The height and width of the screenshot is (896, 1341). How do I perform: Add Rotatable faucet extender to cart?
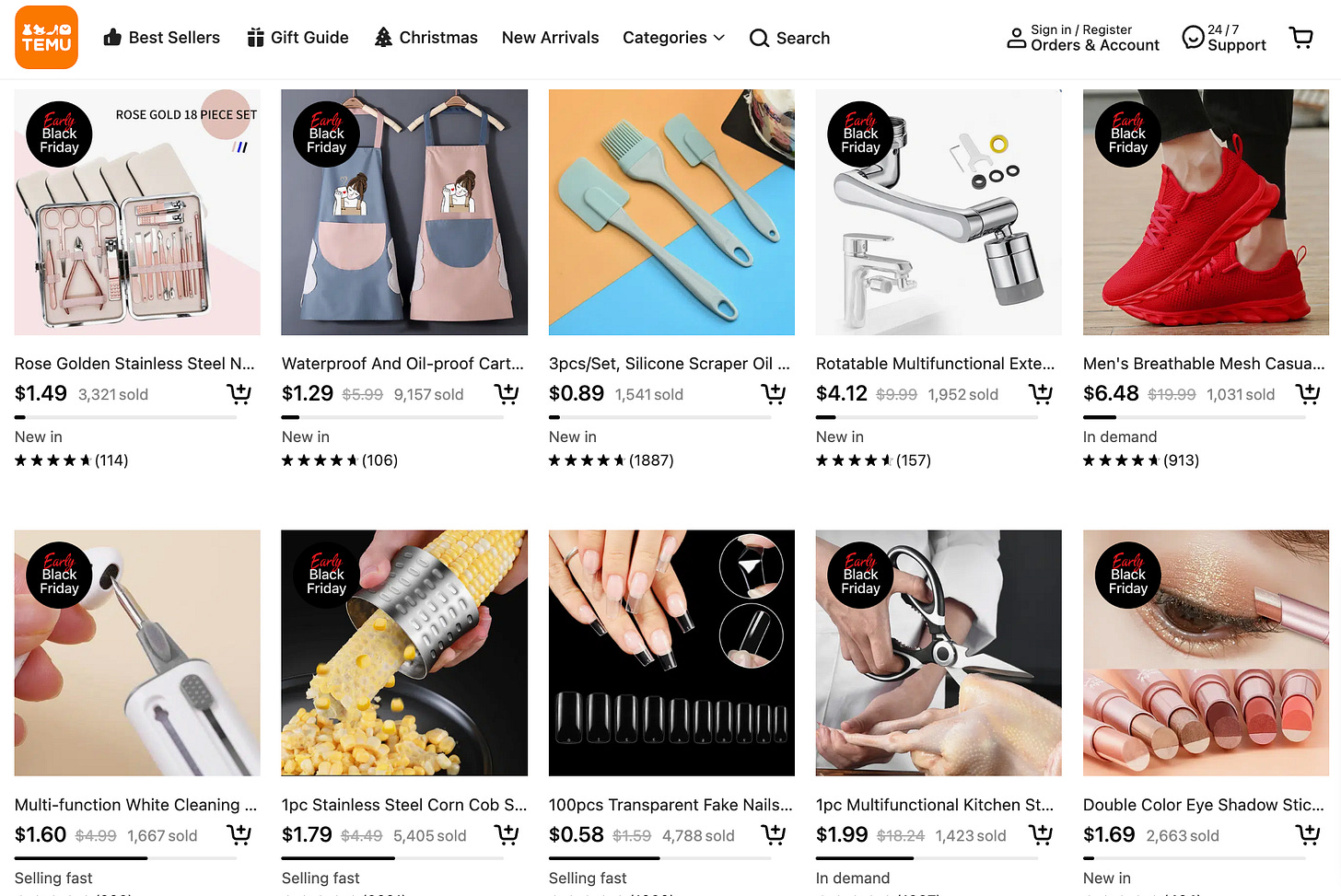[x=1041, y=394]
